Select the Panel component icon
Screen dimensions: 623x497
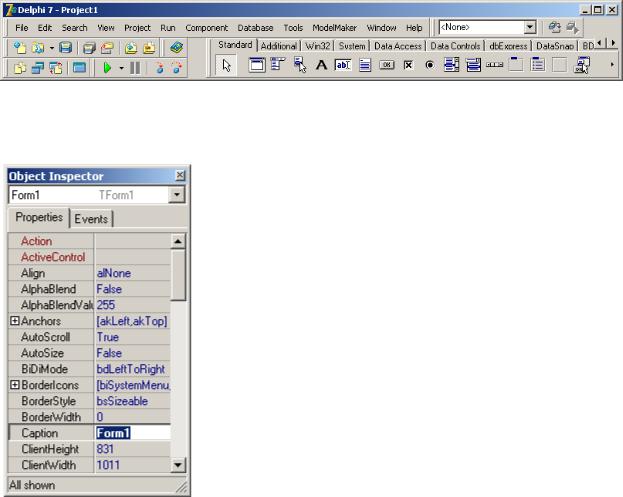559,65
